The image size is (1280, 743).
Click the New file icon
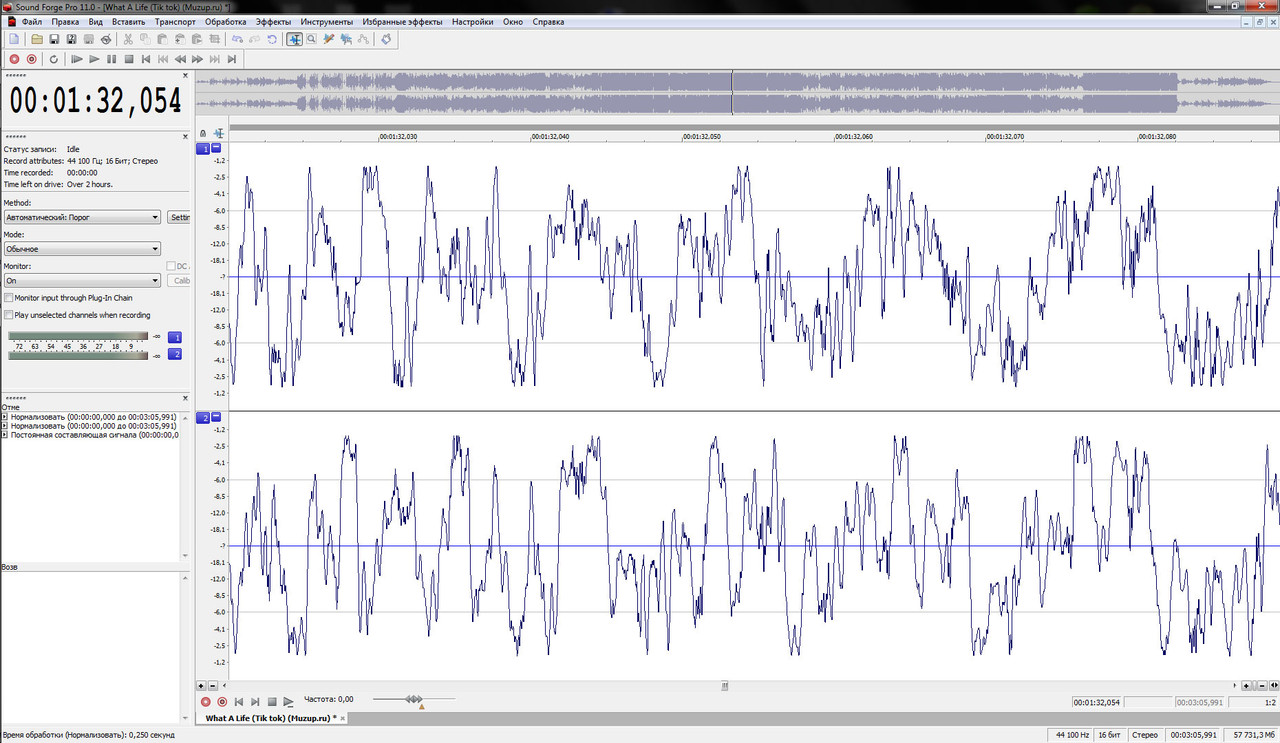[14, 39]
